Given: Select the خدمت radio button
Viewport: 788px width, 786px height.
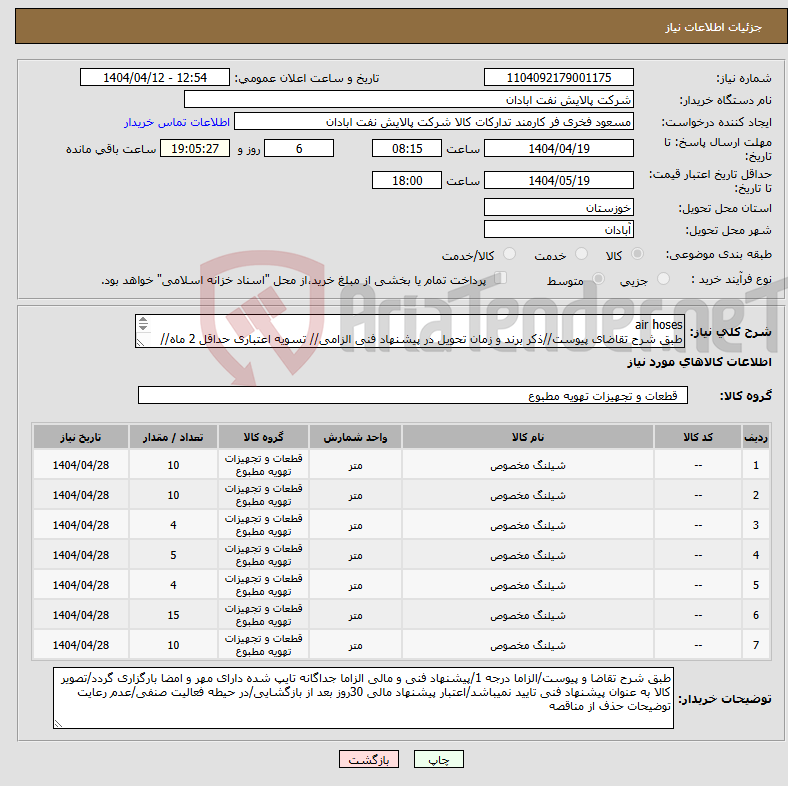Looking at the screenshot, I should point(581,254).
